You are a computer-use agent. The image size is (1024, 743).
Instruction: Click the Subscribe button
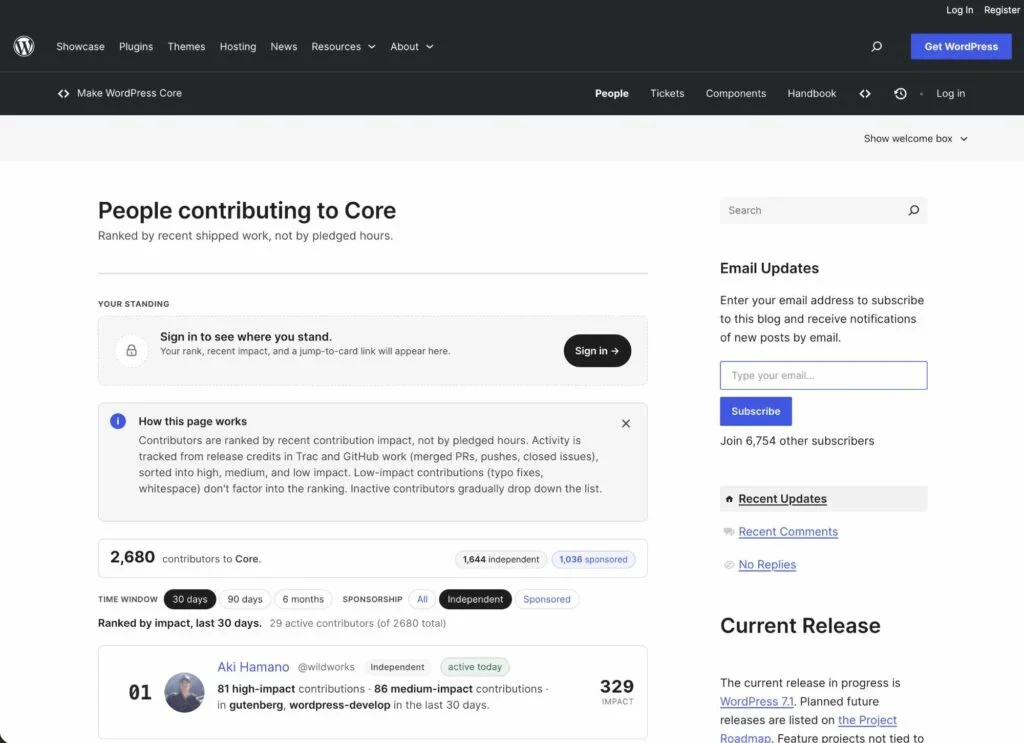(x=756, y=411)
